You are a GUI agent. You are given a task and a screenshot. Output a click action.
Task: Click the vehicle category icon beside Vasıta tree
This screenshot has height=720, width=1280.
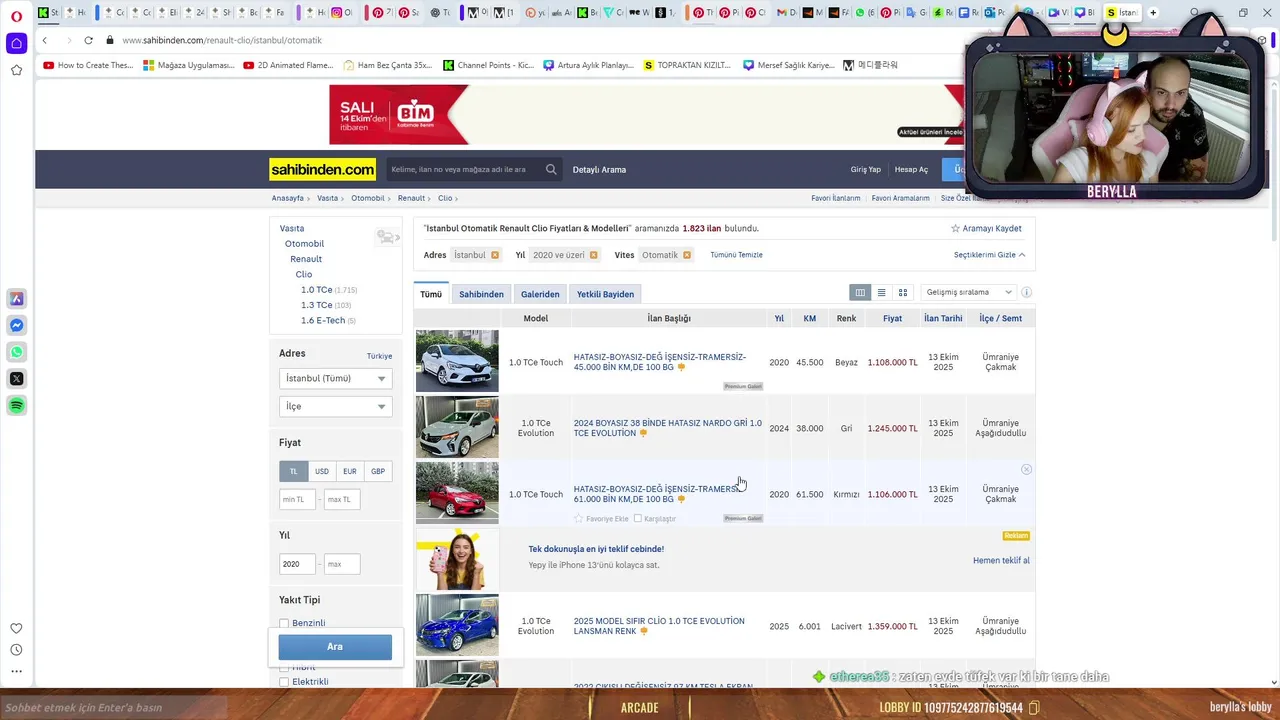coord(387,237)
